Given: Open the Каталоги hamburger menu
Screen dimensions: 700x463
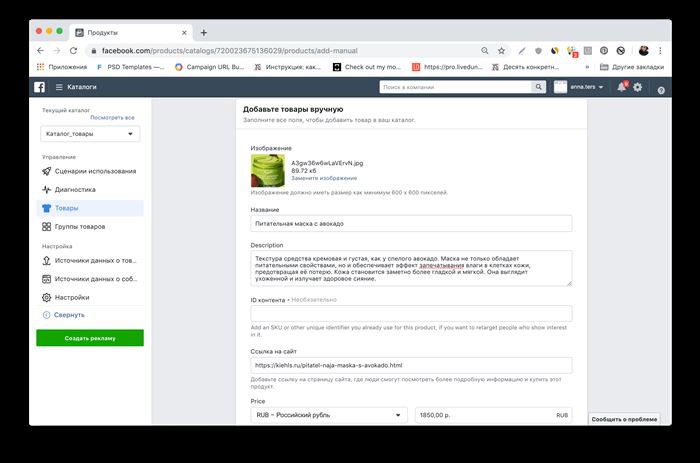Looking at the screenshot, I should [x=76, y=87].
